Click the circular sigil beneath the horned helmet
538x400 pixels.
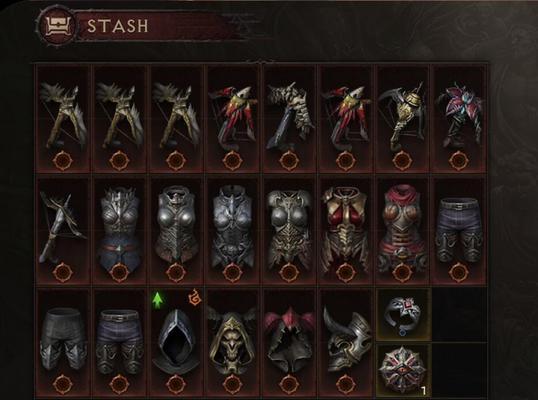pos(346,384)
